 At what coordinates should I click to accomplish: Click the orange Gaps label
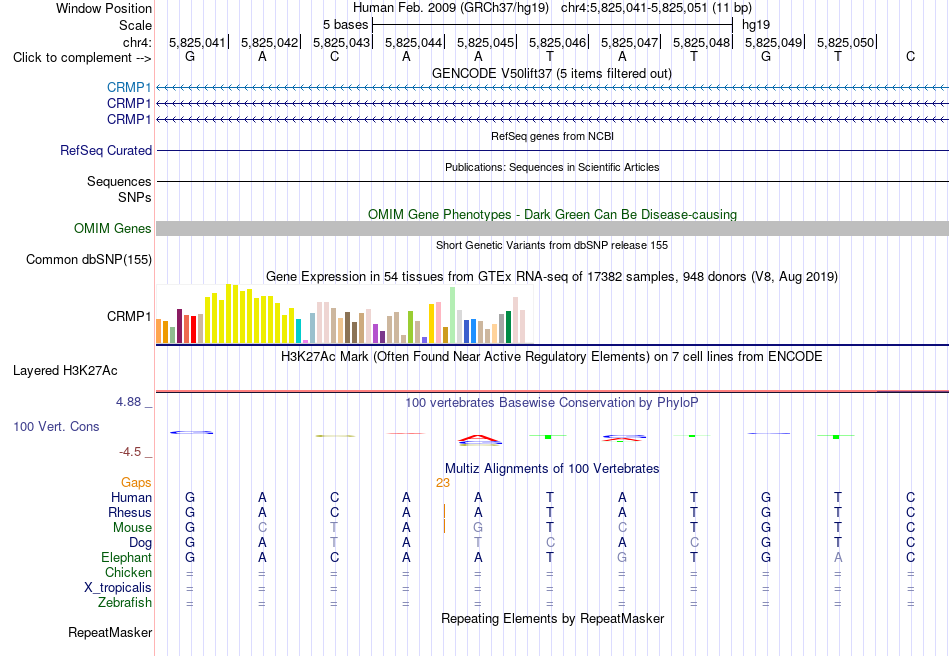(x=136, y=482)
